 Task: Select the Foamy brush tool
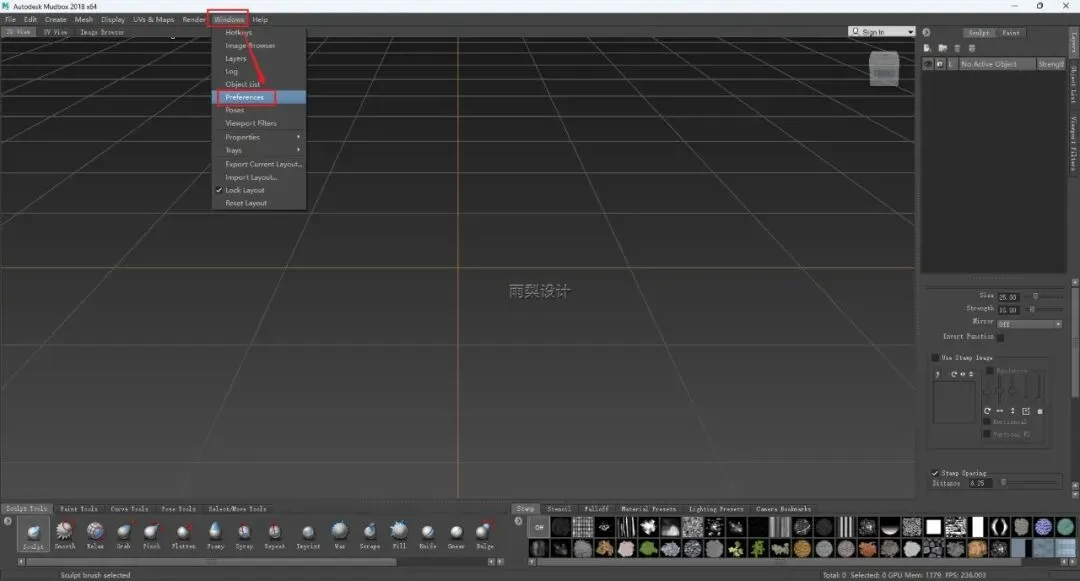(x=216, y=534)
